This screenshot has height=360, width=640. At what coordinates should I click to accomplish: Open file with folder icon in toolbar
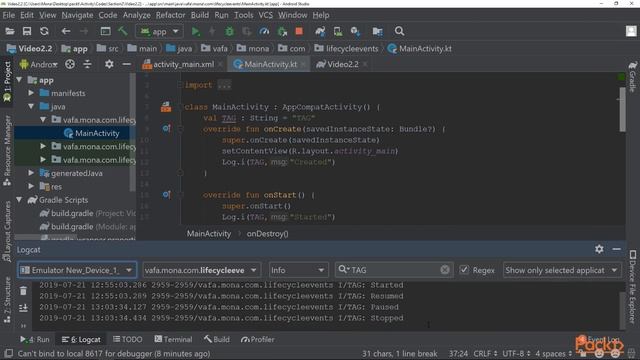tap(10, 31)
